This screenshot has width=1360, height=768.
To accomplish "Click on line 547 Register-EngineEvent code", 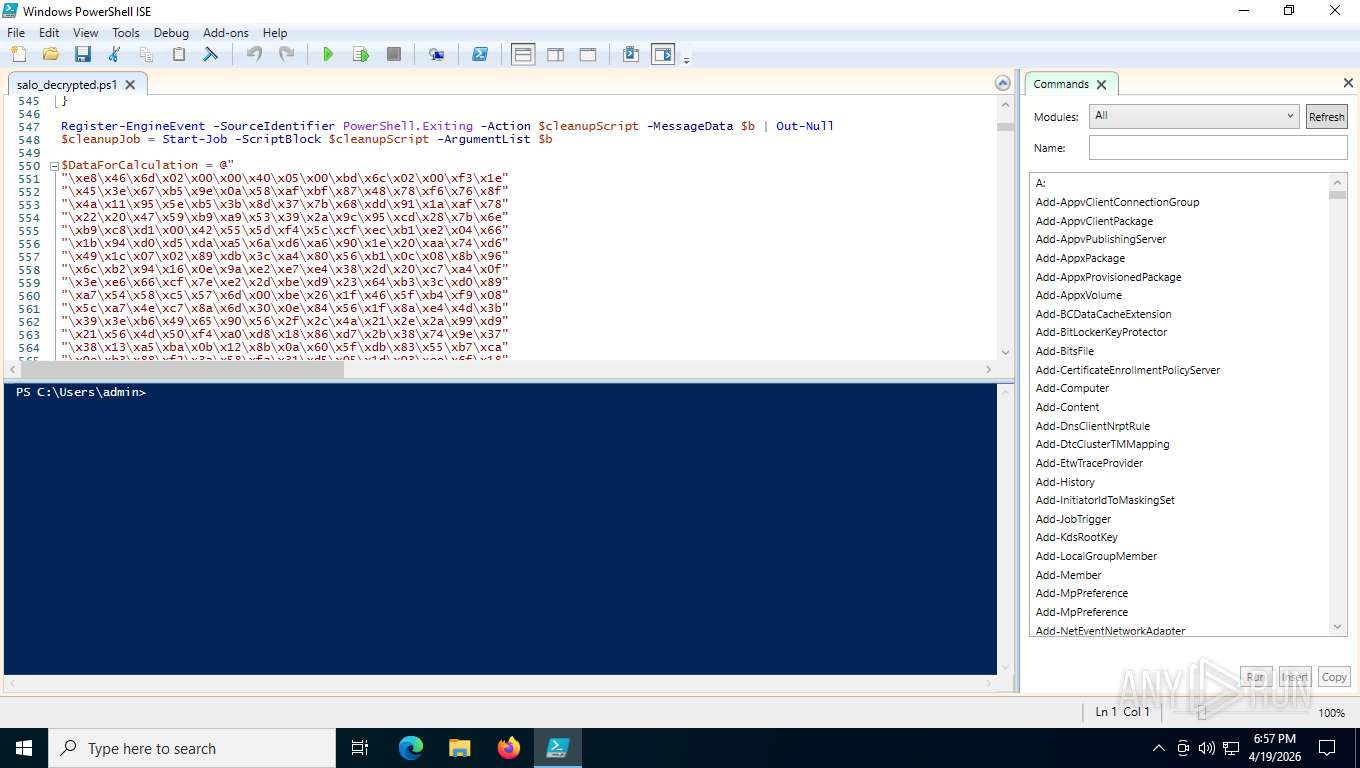I will coord(447,126).
